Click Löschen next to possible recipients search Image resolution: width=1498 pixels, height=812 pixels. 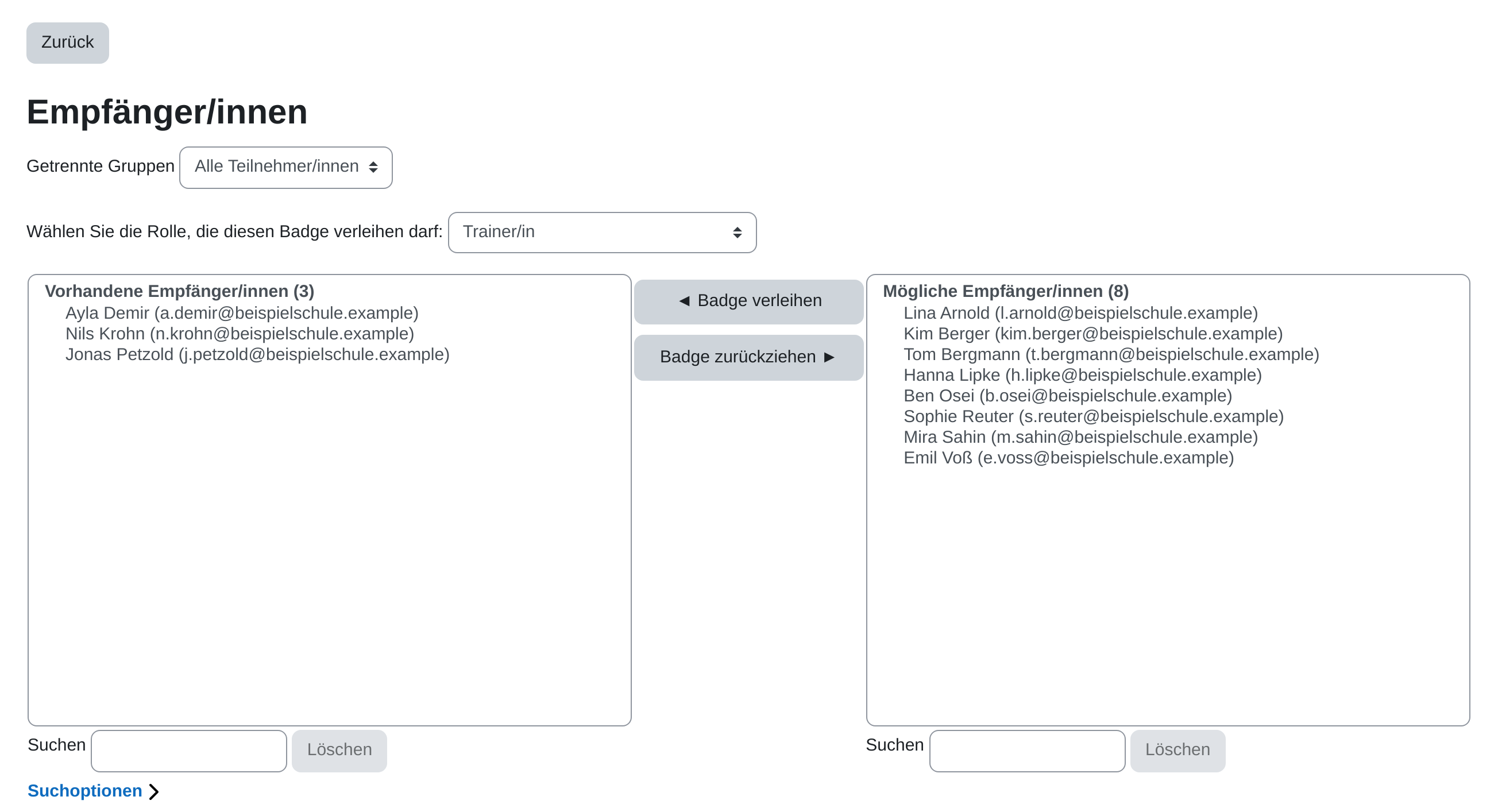[1177, 751]
